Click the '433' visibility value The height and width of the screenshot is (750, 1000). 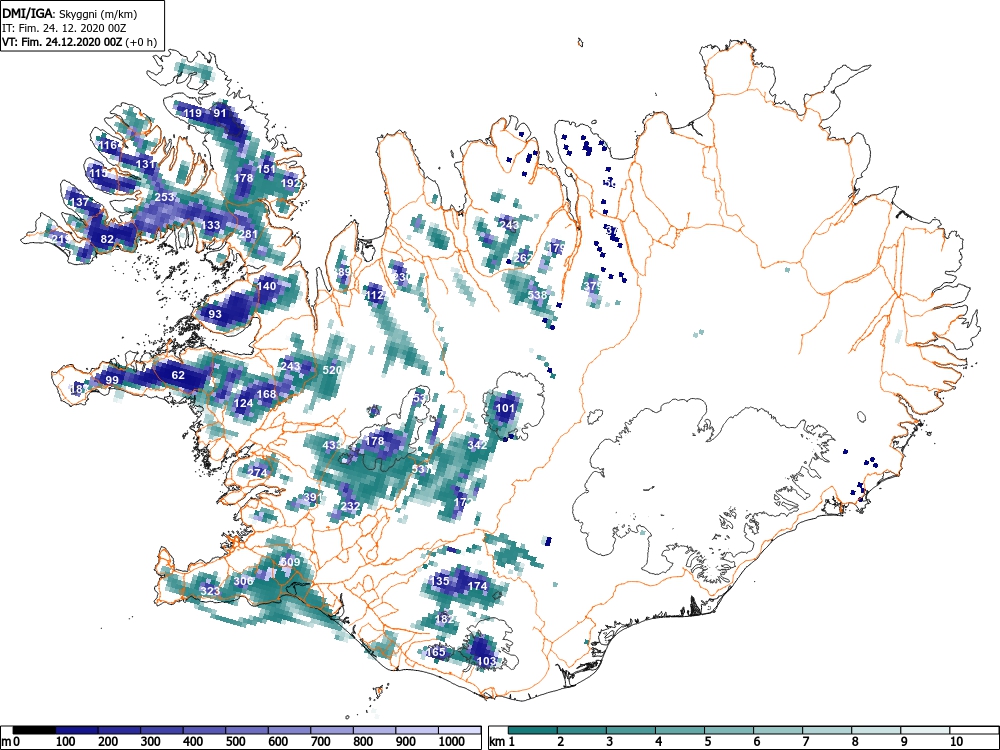click(333, 445)
